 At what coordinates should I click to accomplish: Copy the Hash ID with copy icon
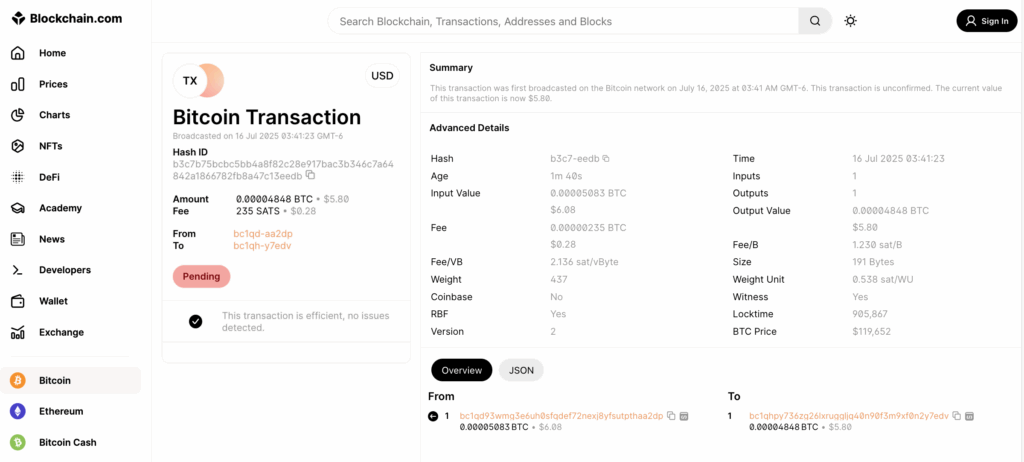pyautogui.click(x=310, y=175)
